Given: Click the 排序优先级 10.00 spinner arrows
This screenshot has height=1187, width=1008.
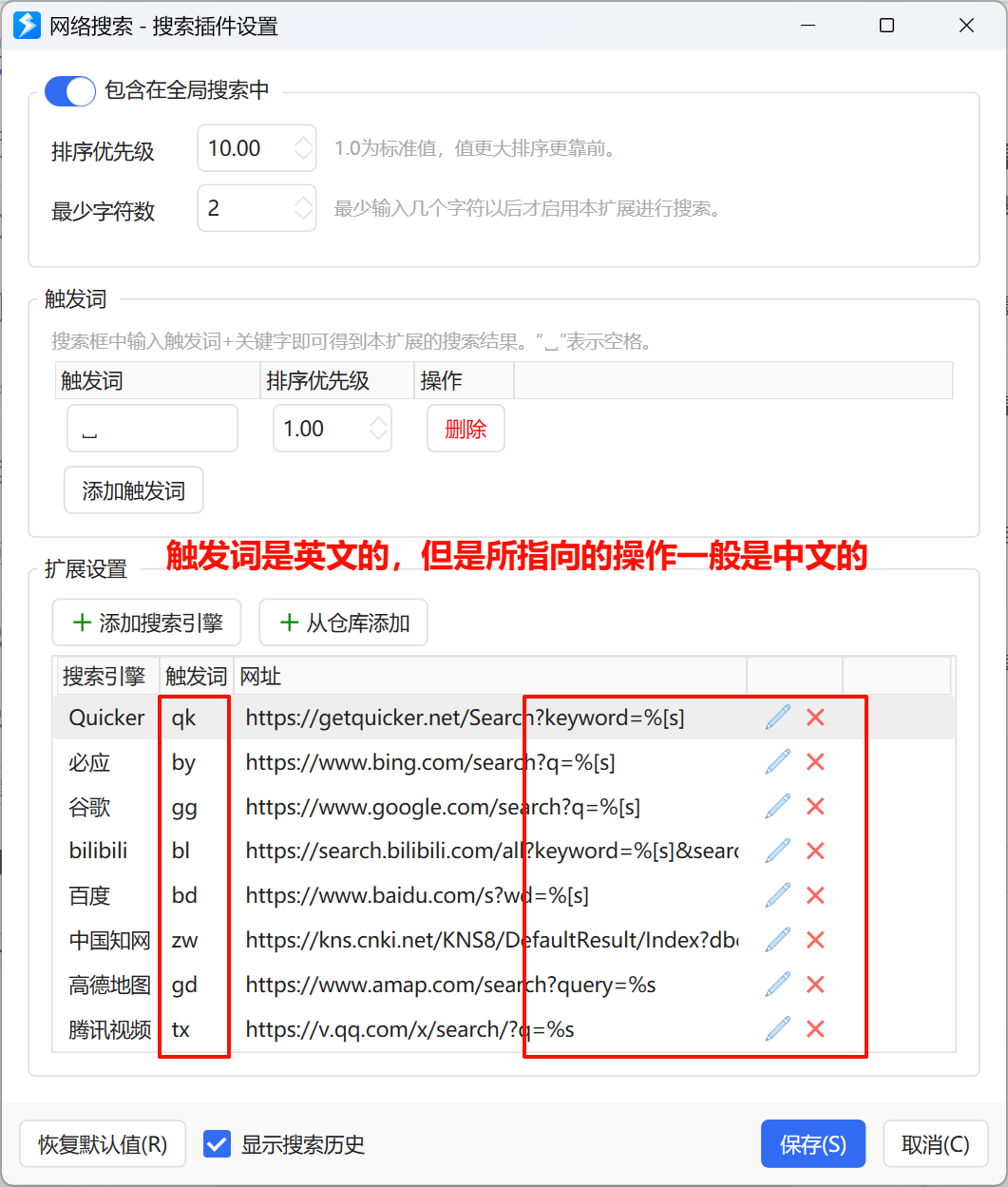Looking at the screenshot, I should pos(303,148).
